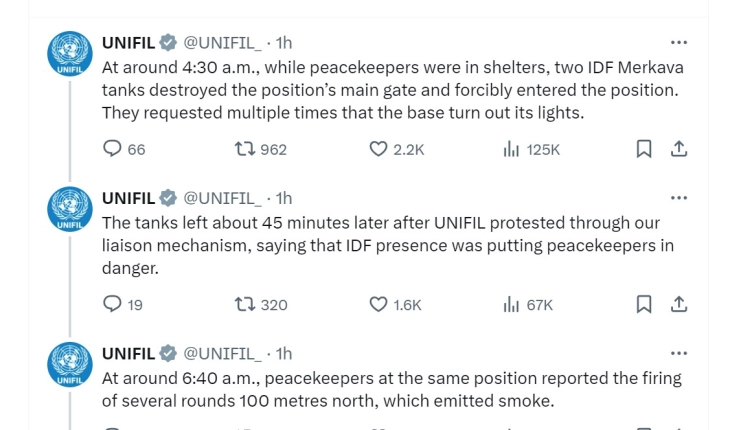Bookmark the liaison mechanism tweet
This screenshot has height=430, width=730.
click(x=643, y=304)
